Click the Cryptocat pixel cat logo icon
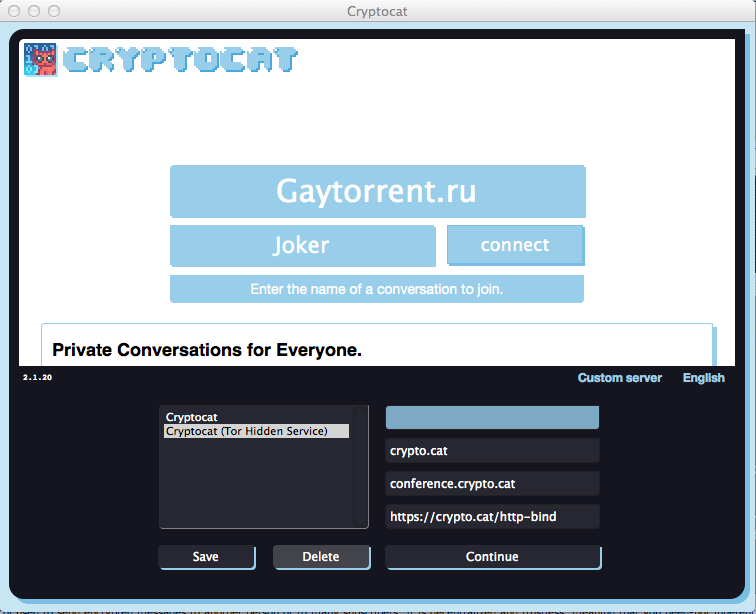The width and height of the screenshot is (756, 614). click(x=40, y=59)
